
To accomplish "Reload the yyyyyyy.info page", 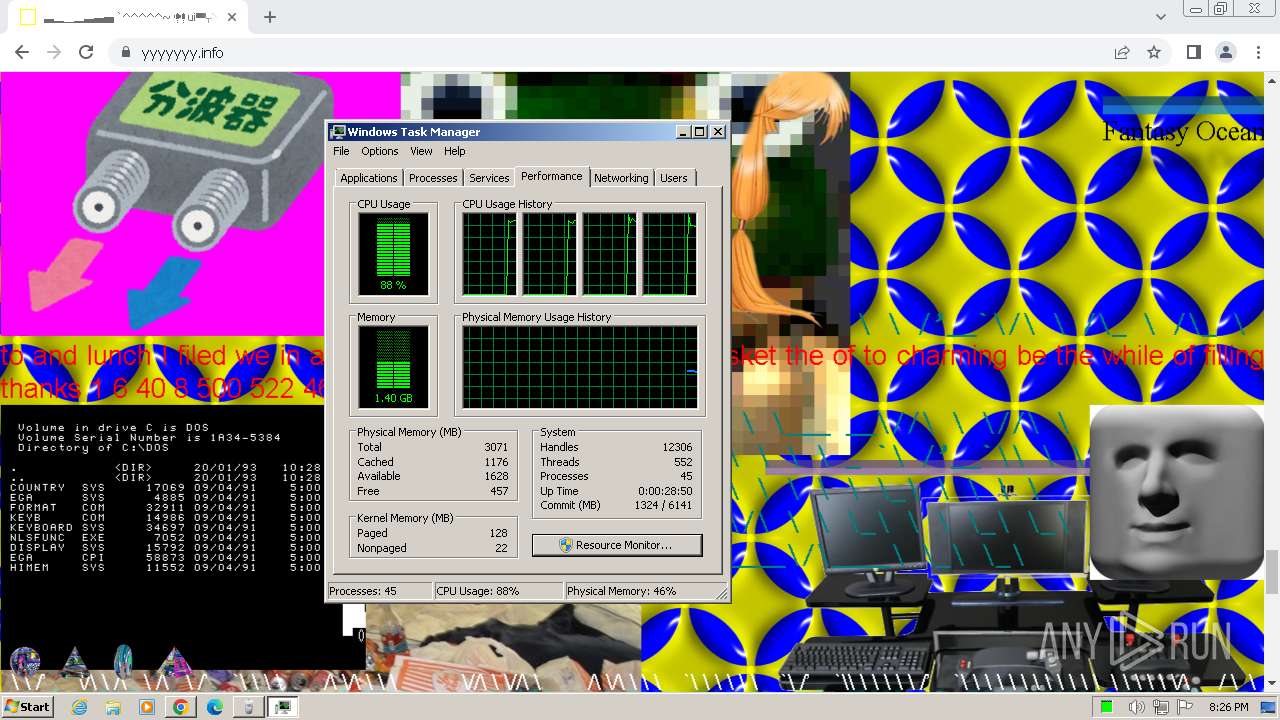I will pyautogui.click(x=86, y=53).
